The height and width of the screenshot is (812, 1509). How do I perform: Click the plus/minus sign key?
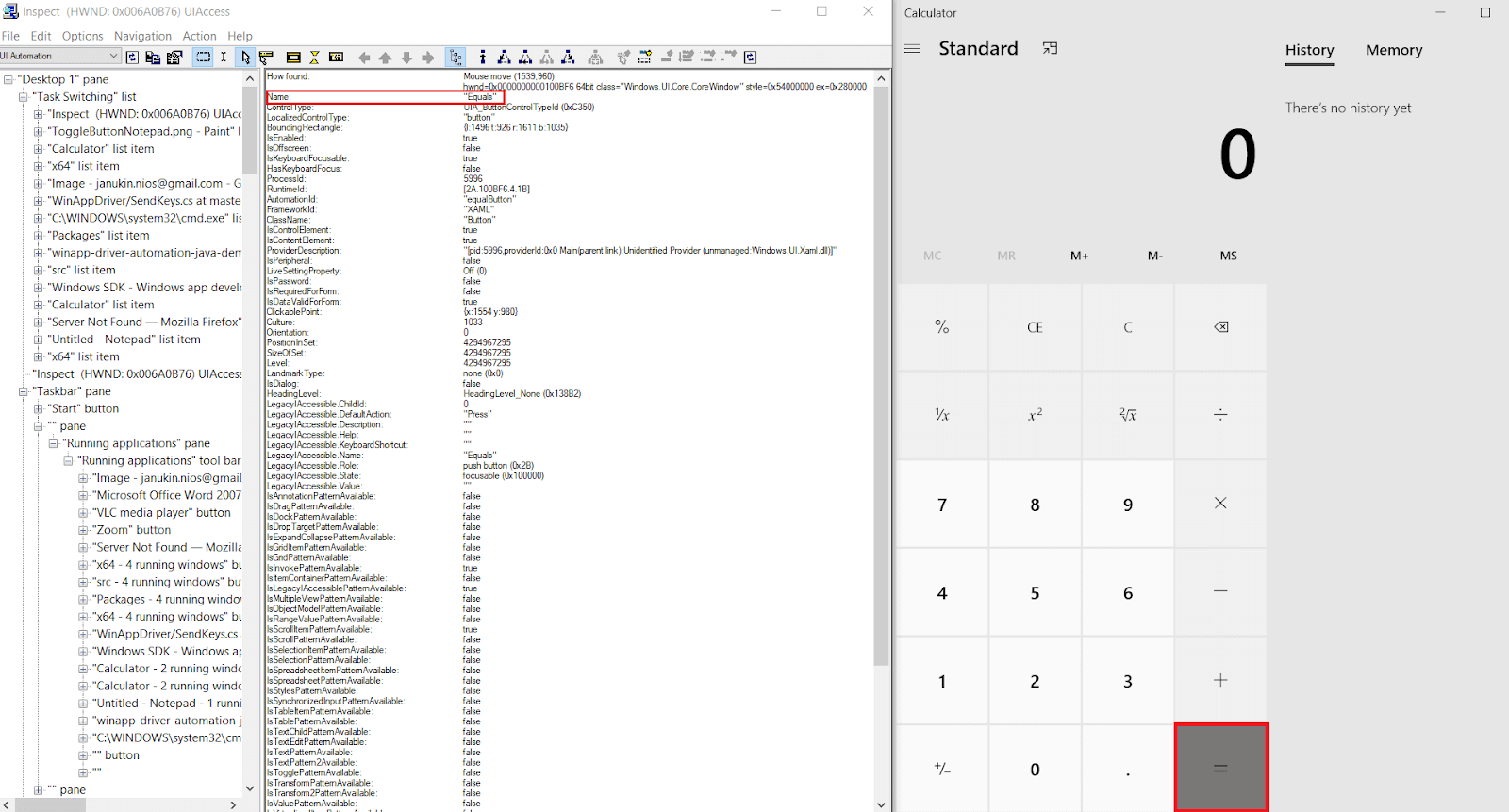click(x=941, y=769)
